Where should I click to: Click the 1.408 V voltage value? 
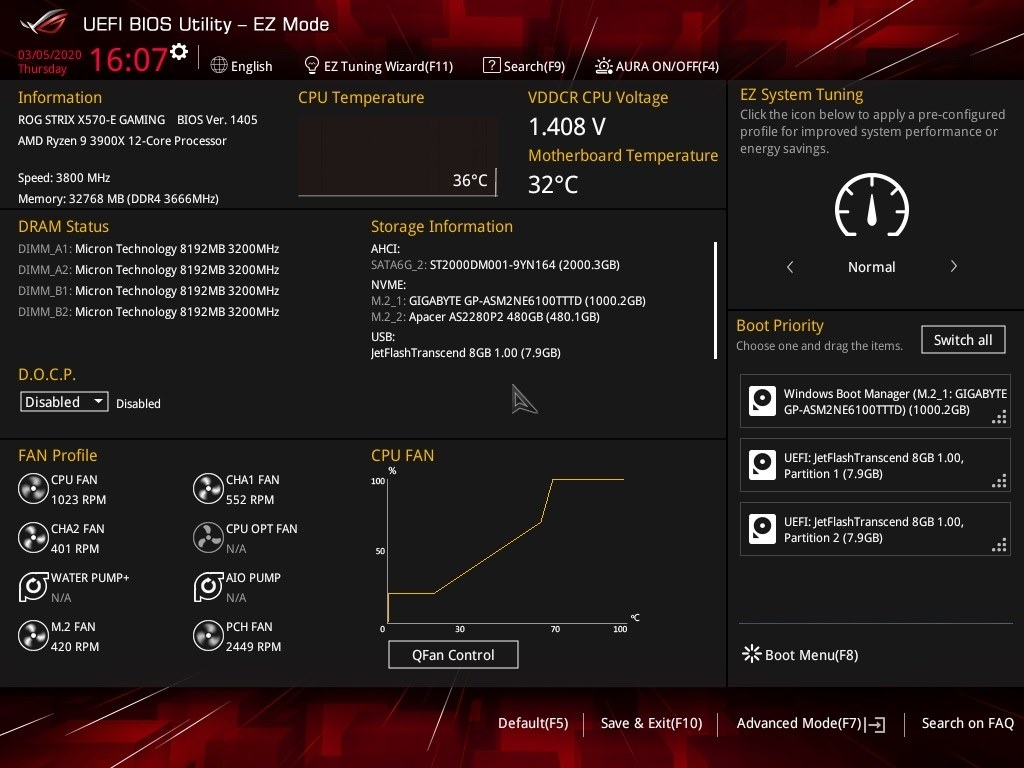coord(567,127)
